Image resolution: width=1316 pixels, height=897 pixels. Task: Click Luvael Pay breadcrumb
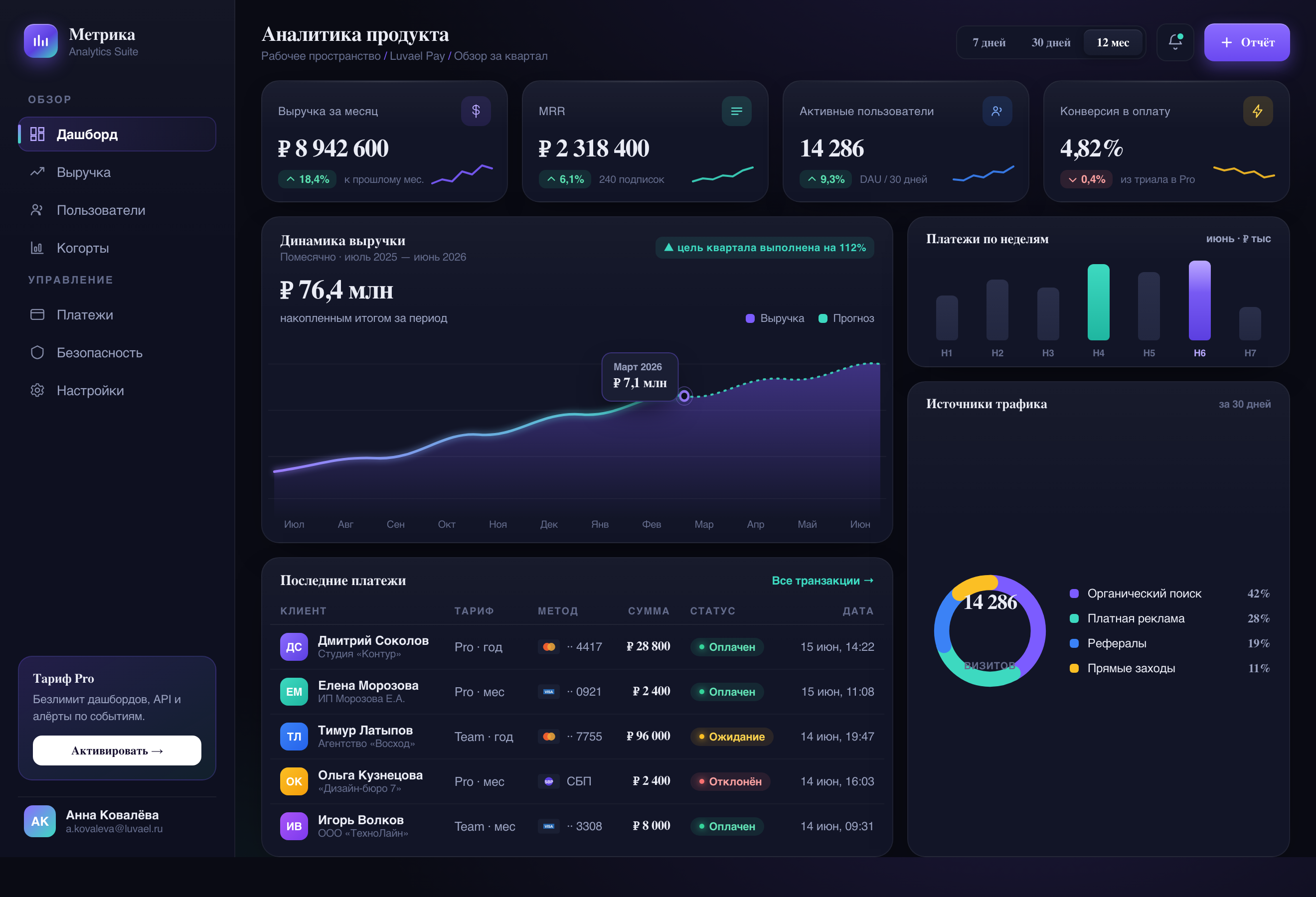417,56
